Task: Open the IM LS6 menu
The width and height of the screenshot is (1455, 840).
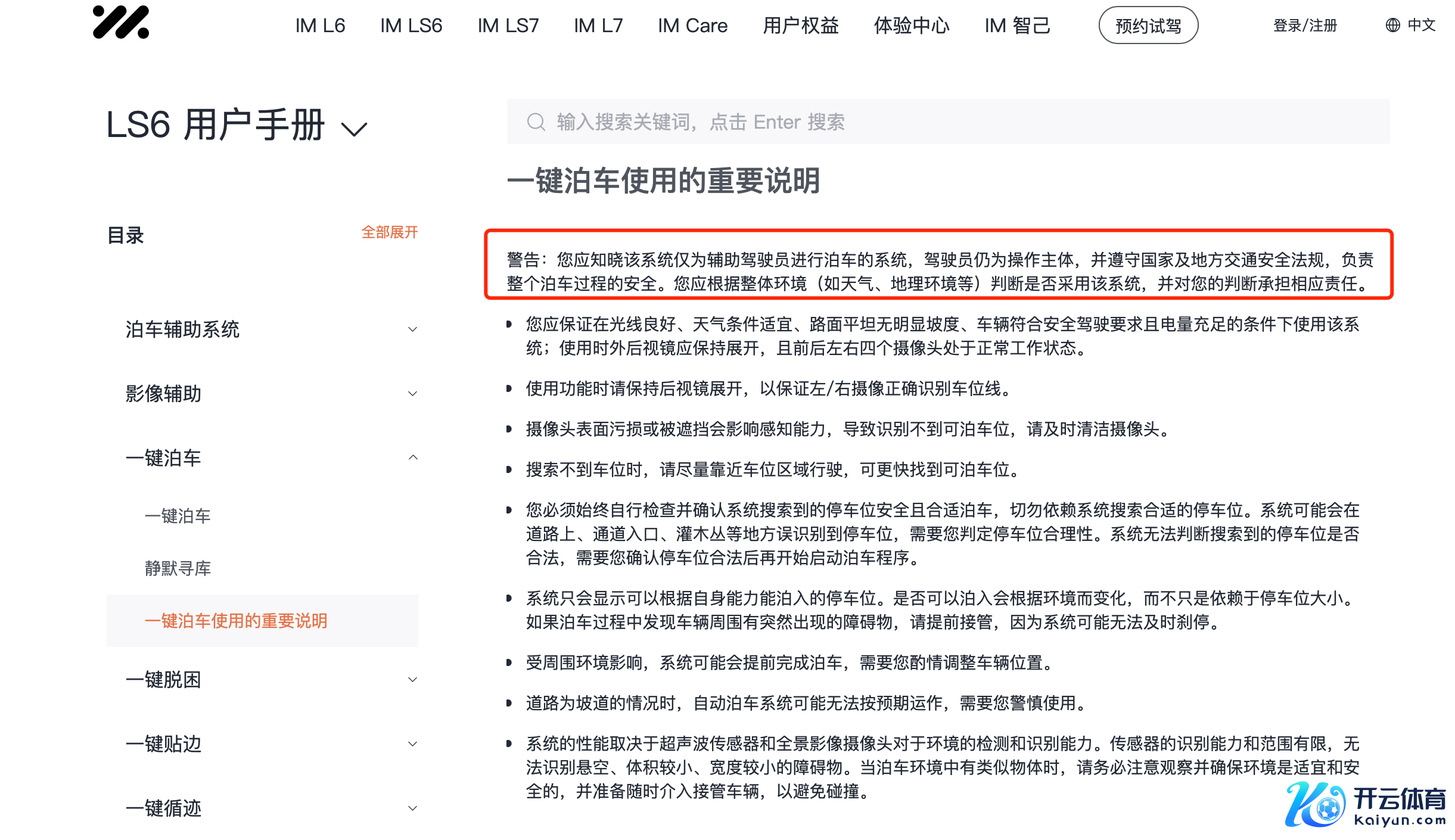Action: click(x=411, y=26)
